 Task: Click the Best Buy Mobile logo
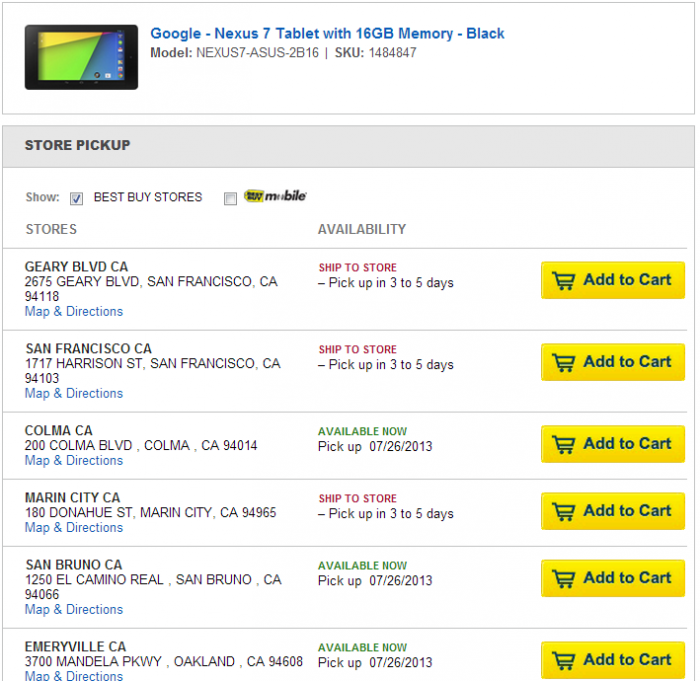click(275, 196)
